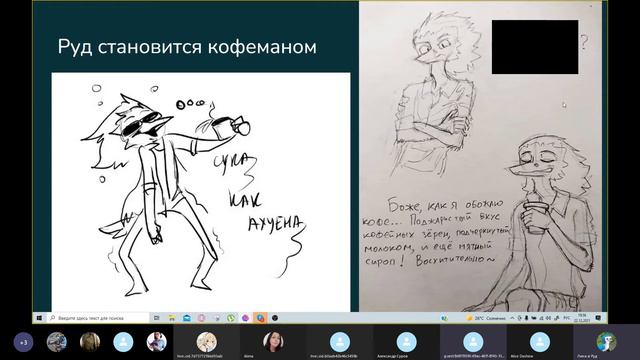Open the black circular app on the taskbar

(x=275, y=318)
